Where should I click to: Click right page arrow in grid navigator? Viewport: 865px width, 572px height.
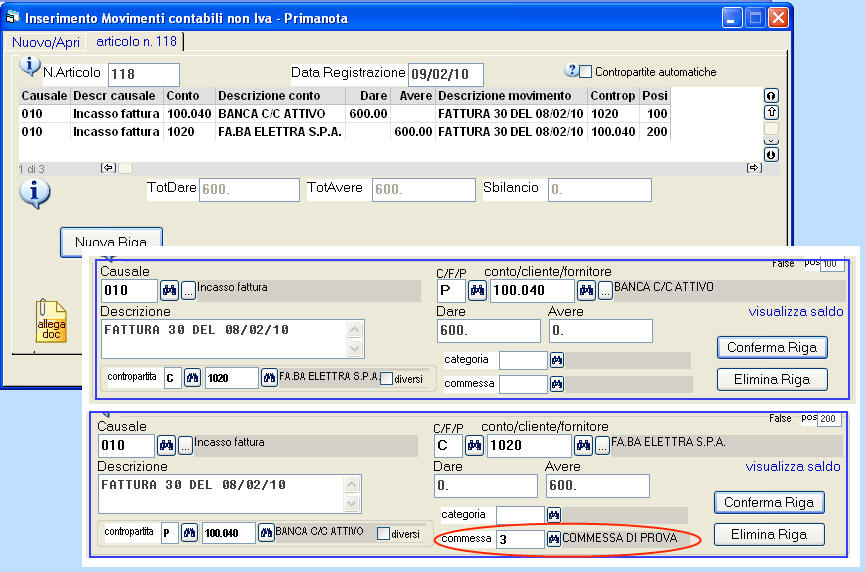pos(754,168)
